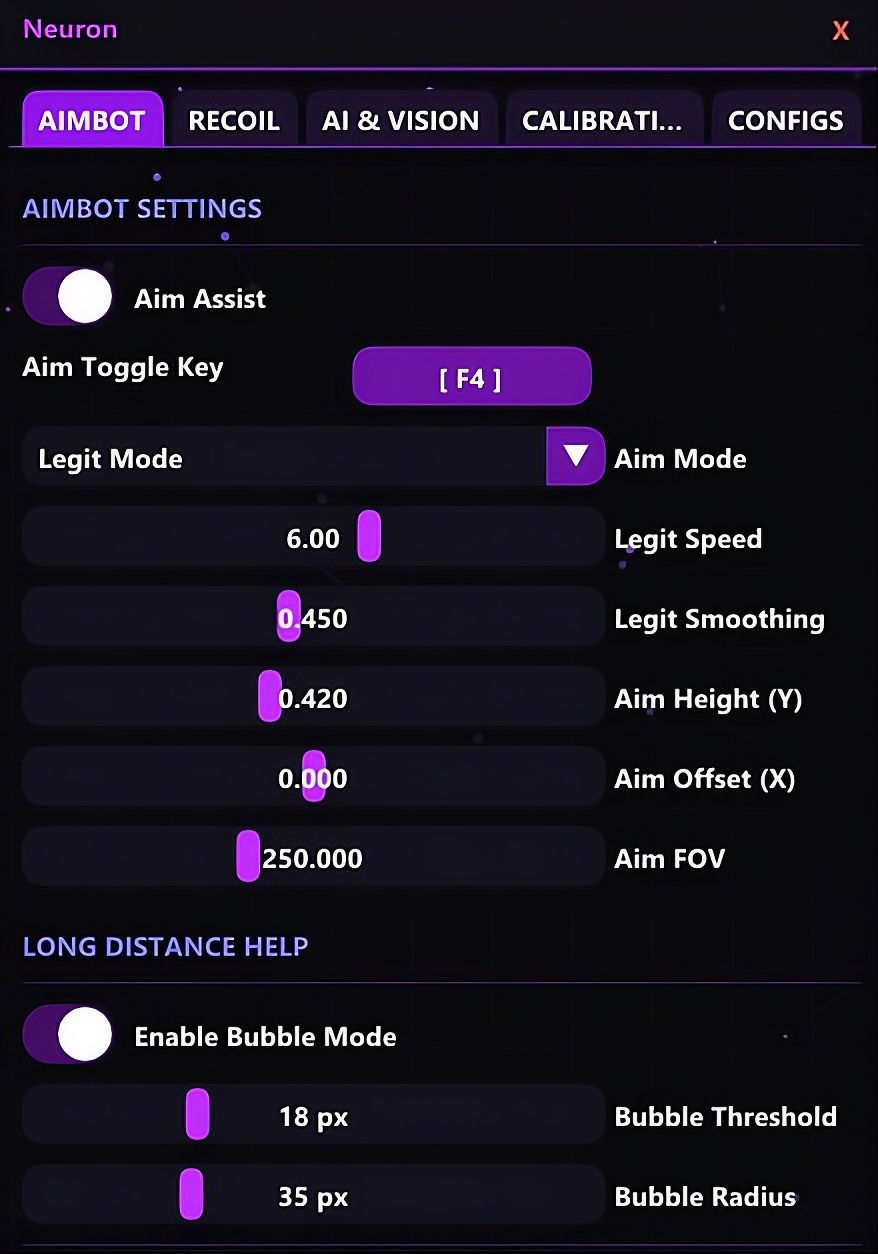Screen dimensions: 878x1254
Task: Click the Legit Speed slider handle
Action: 369,536
